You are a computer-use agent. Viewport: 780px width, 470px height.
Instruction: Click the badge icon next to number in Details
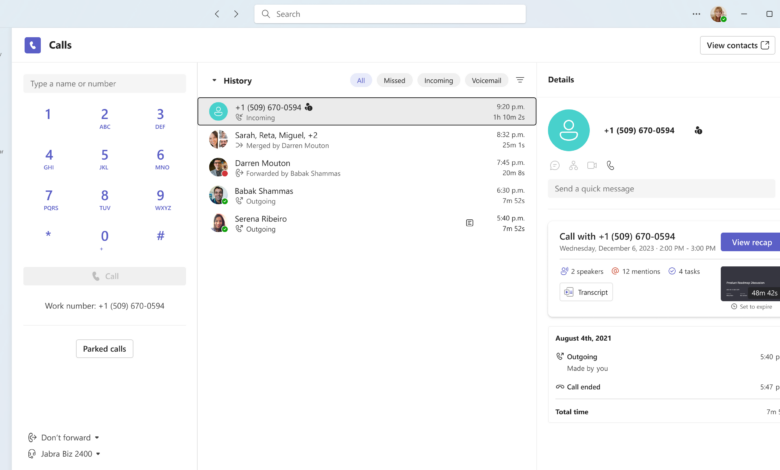(698, 130)
